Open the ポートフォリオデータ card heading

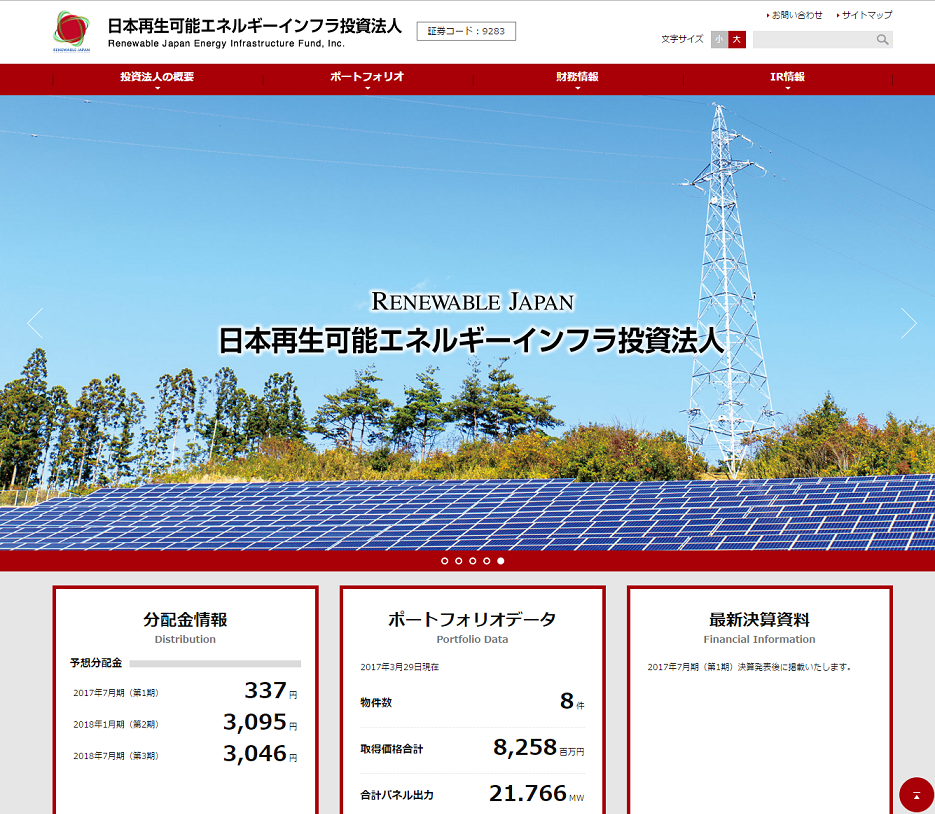[x=472, y=620]
